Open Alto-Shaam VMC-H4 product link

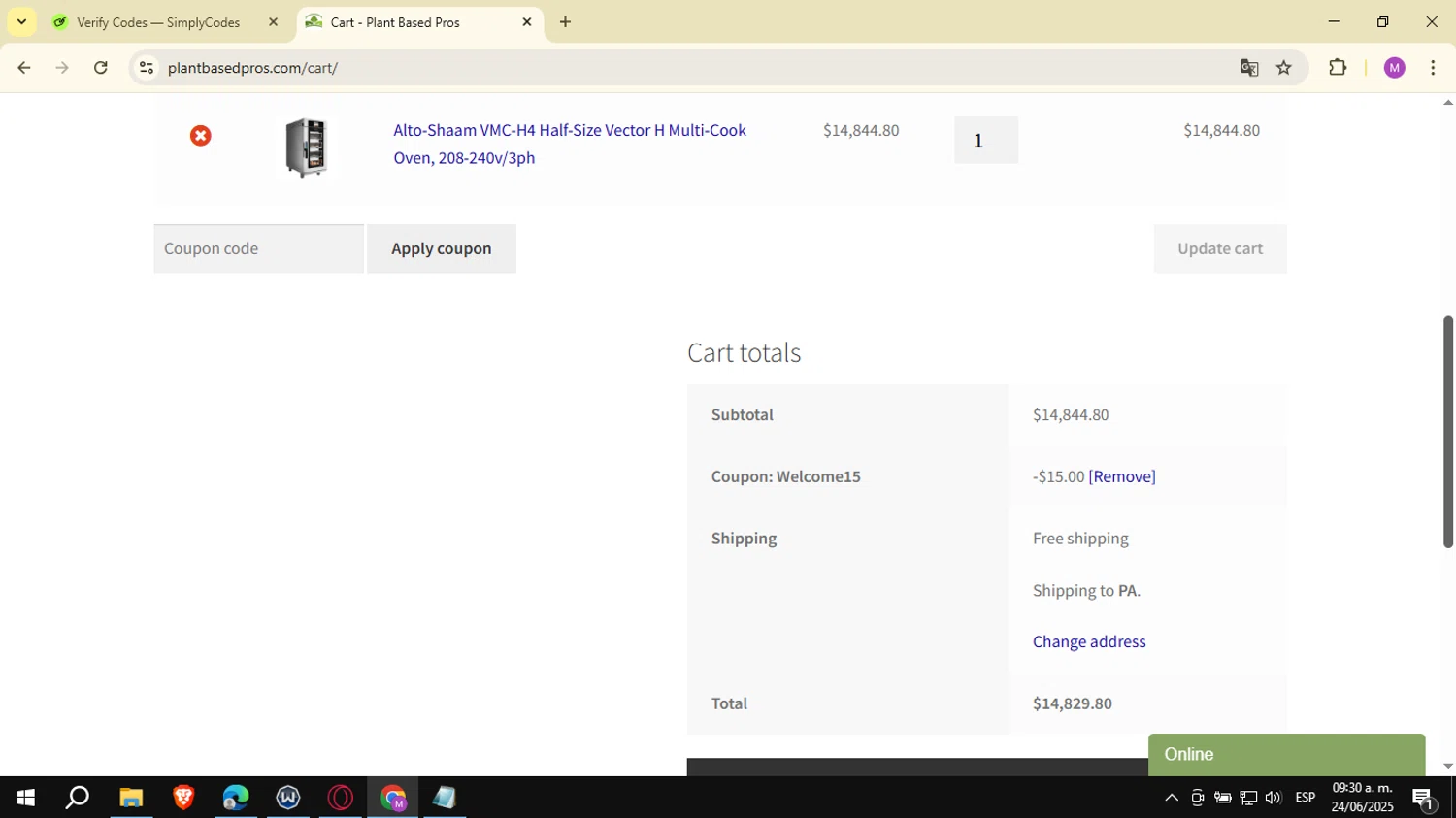(x=570, y=144)
